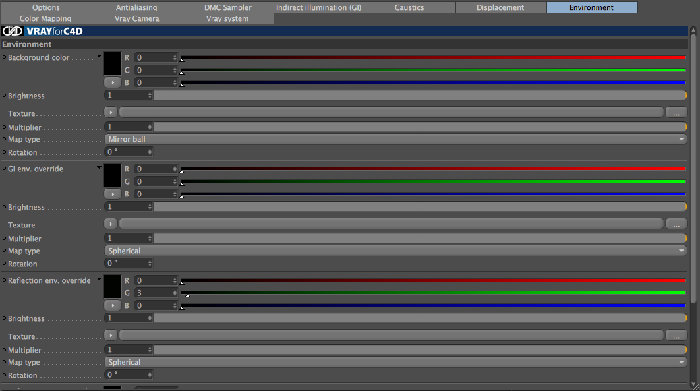Screen dimensions: 700x391
Task: Collapse the GI env. override expander arrow
Action: [99, 168]
